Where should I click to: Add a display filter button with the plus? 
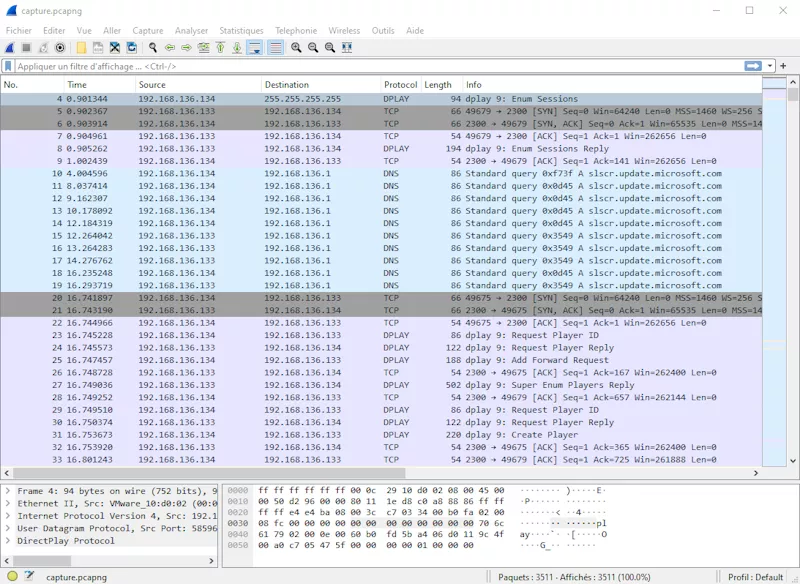783,66
